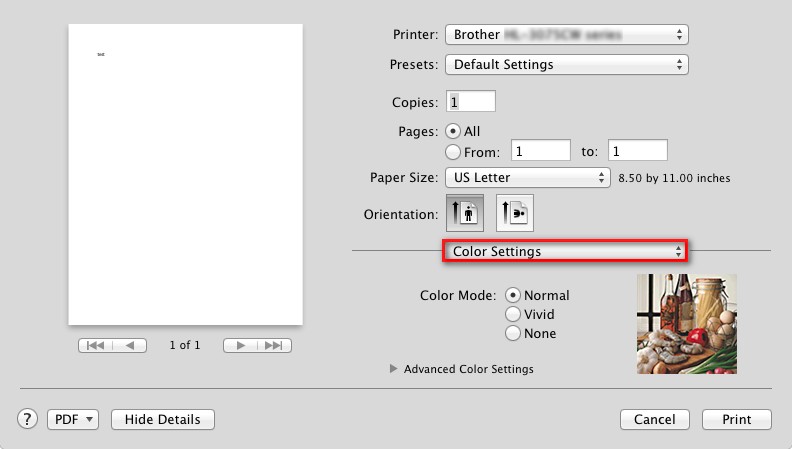Select landscape orientation icon
This screenshot has width=792, height=449.
514,213
